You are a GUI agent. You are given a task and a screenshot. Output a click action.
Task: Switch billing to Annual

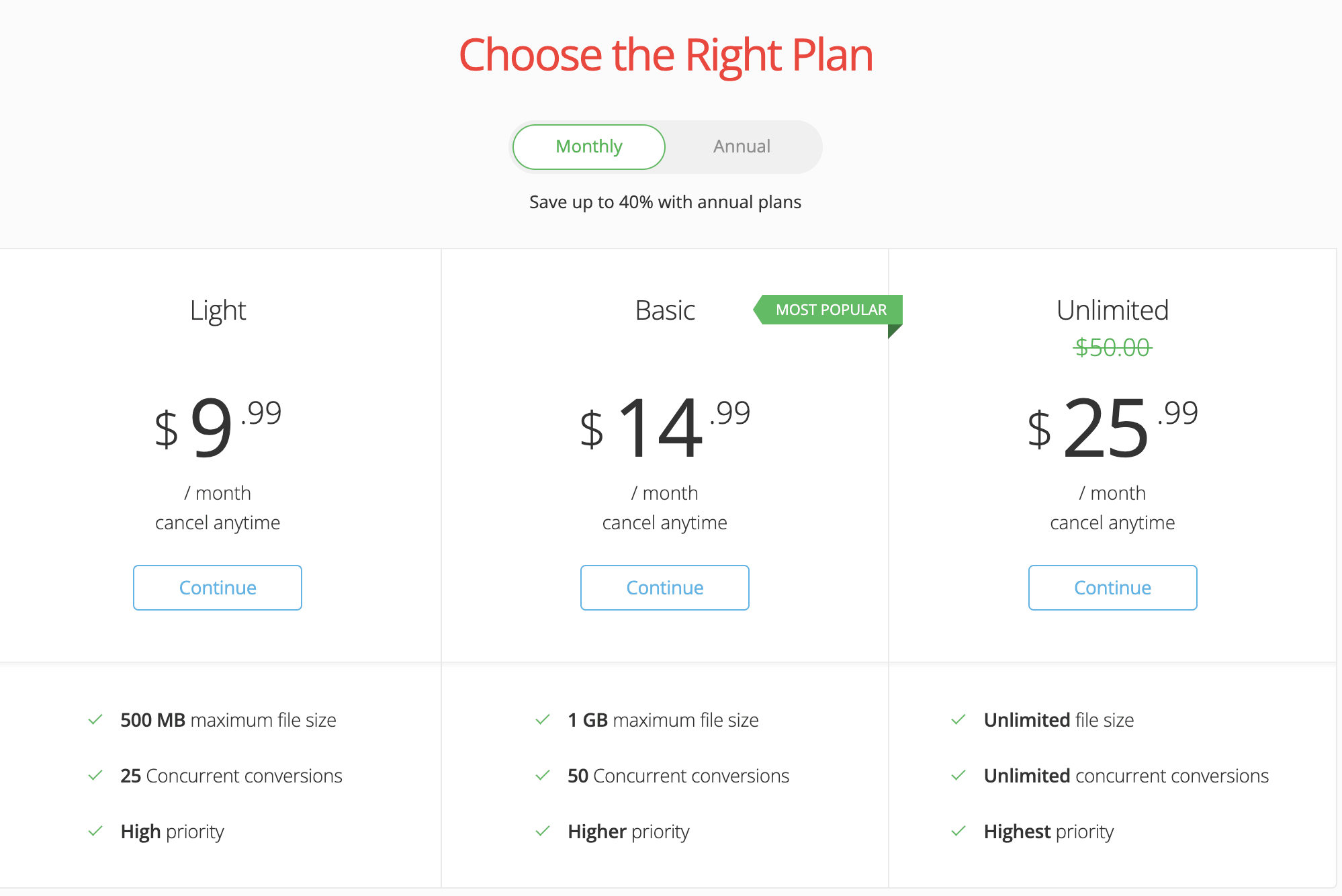click(742, 146)
